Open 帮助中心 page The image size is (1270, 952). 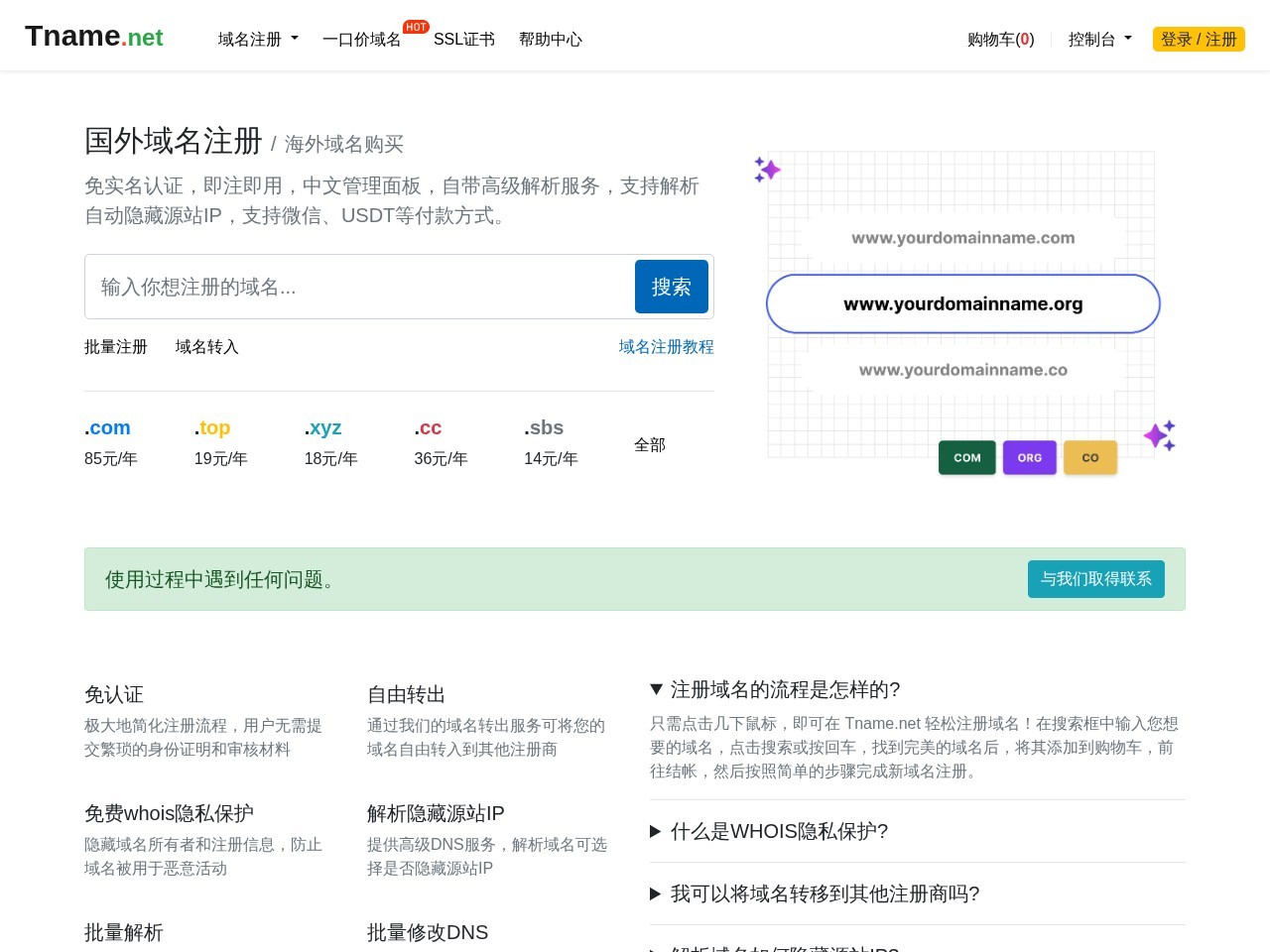551,40
